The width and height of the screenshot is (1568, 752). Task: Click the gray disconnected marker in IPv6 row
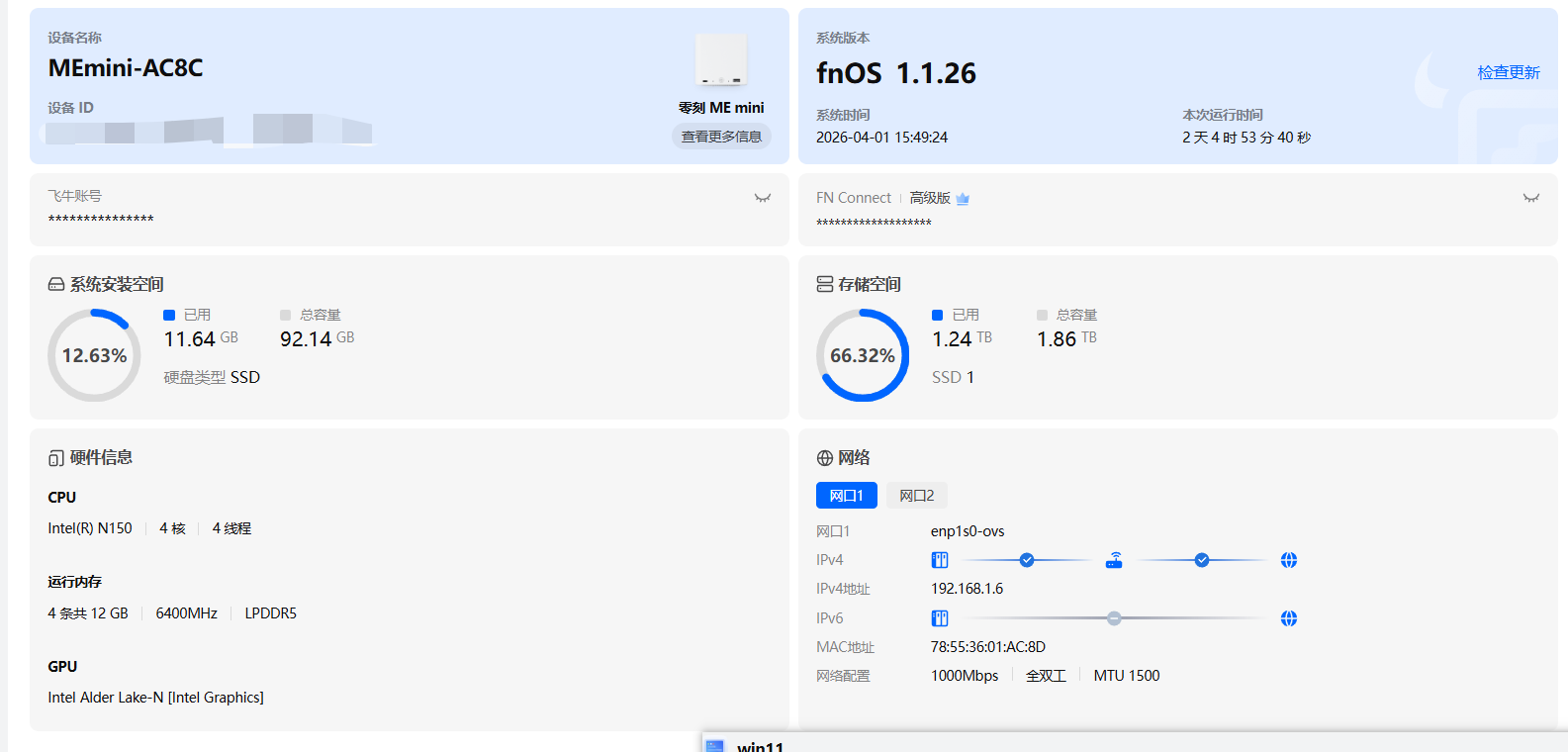coord(1114,618)
